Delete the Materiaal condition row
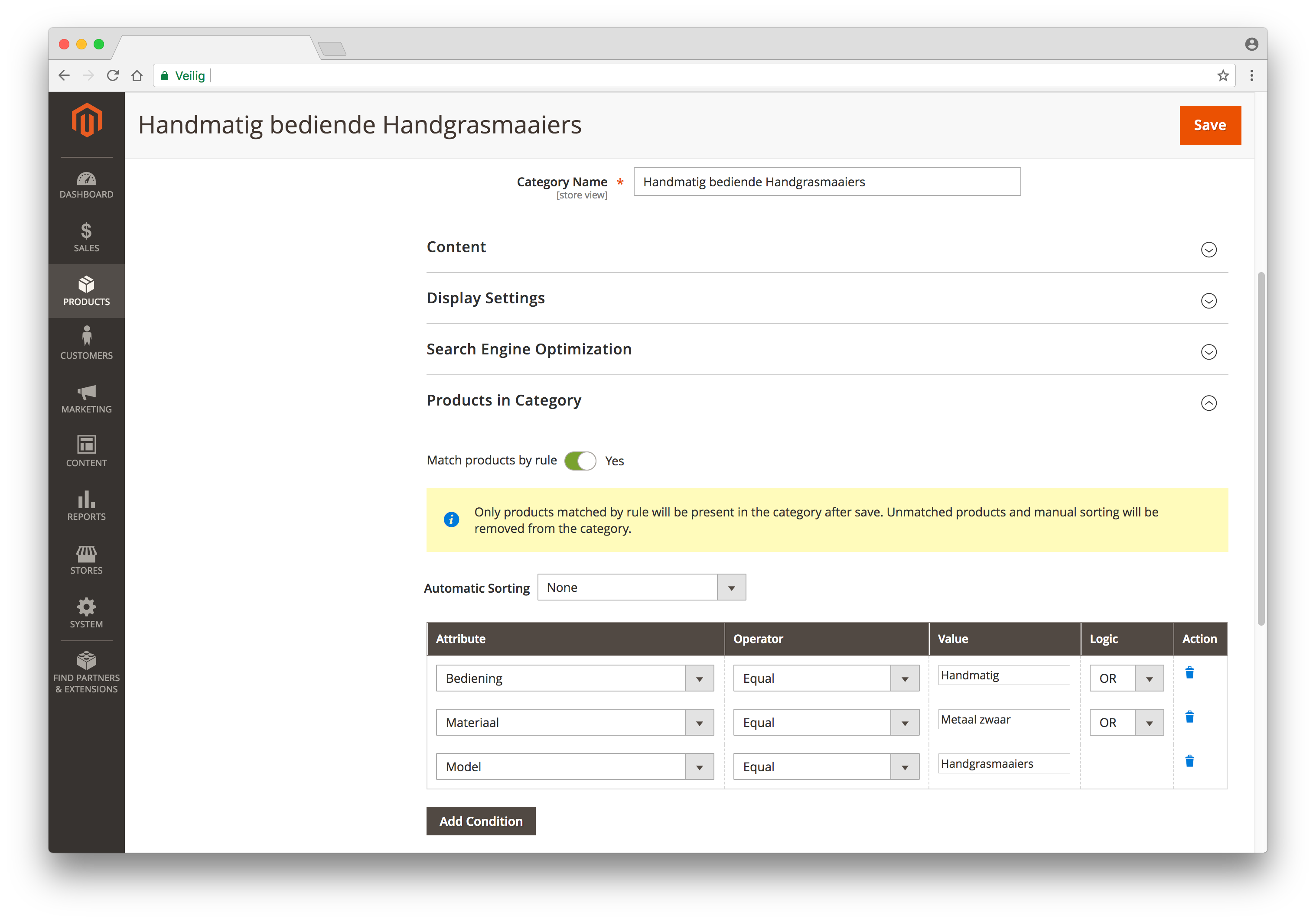The height and width of the screenshot is (922, 1316). pos(1189,717)
